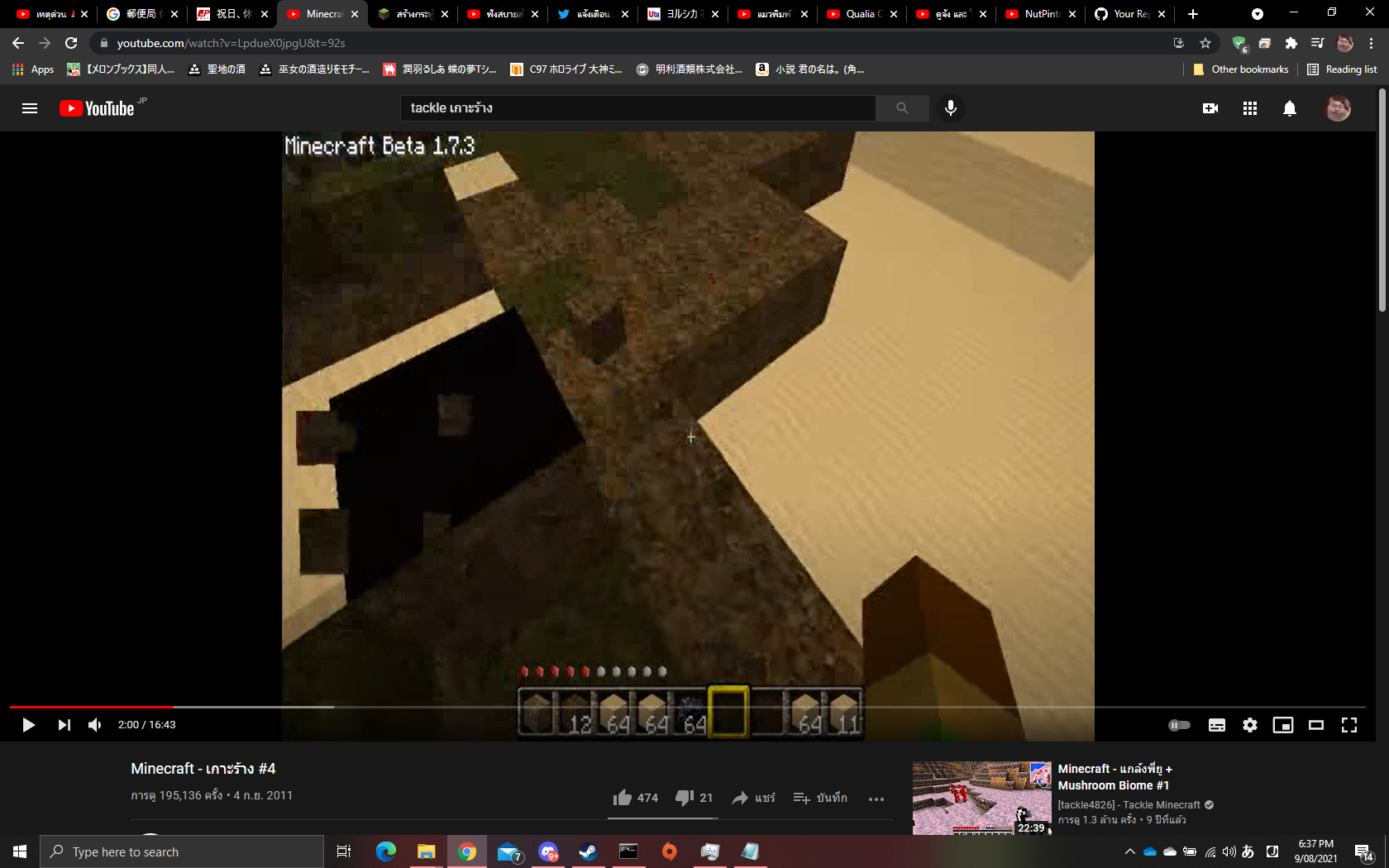Click the YouTube search box

coord(638,108)
